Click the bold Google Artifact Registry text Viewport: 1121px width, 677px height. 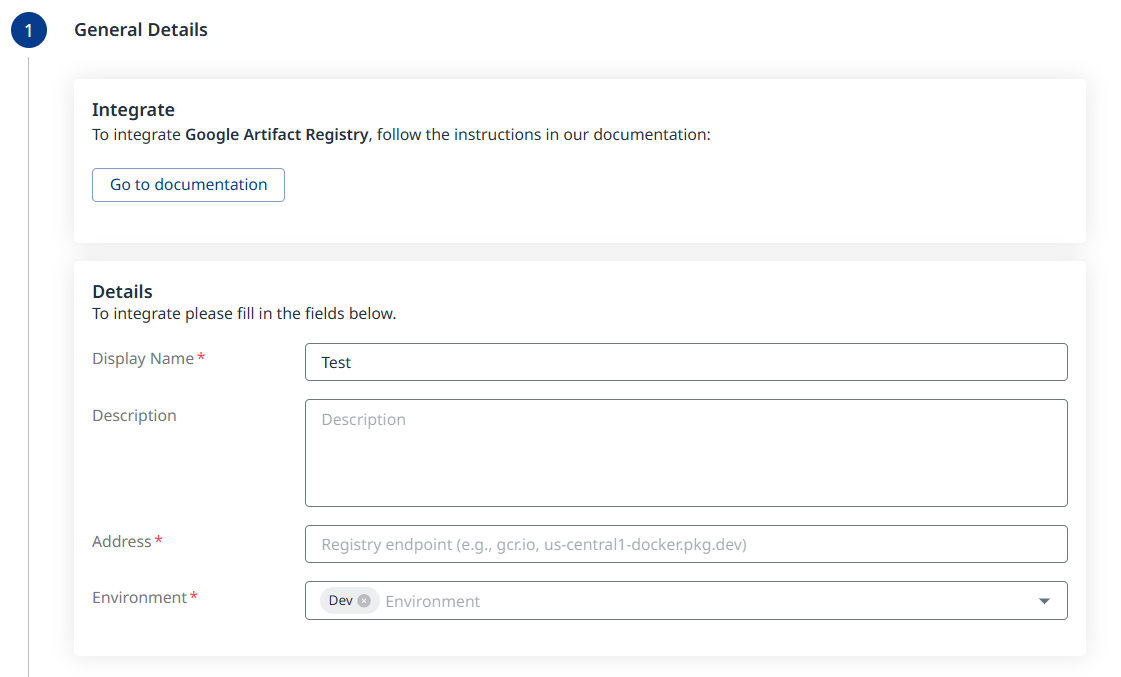(x=276, y=134)
